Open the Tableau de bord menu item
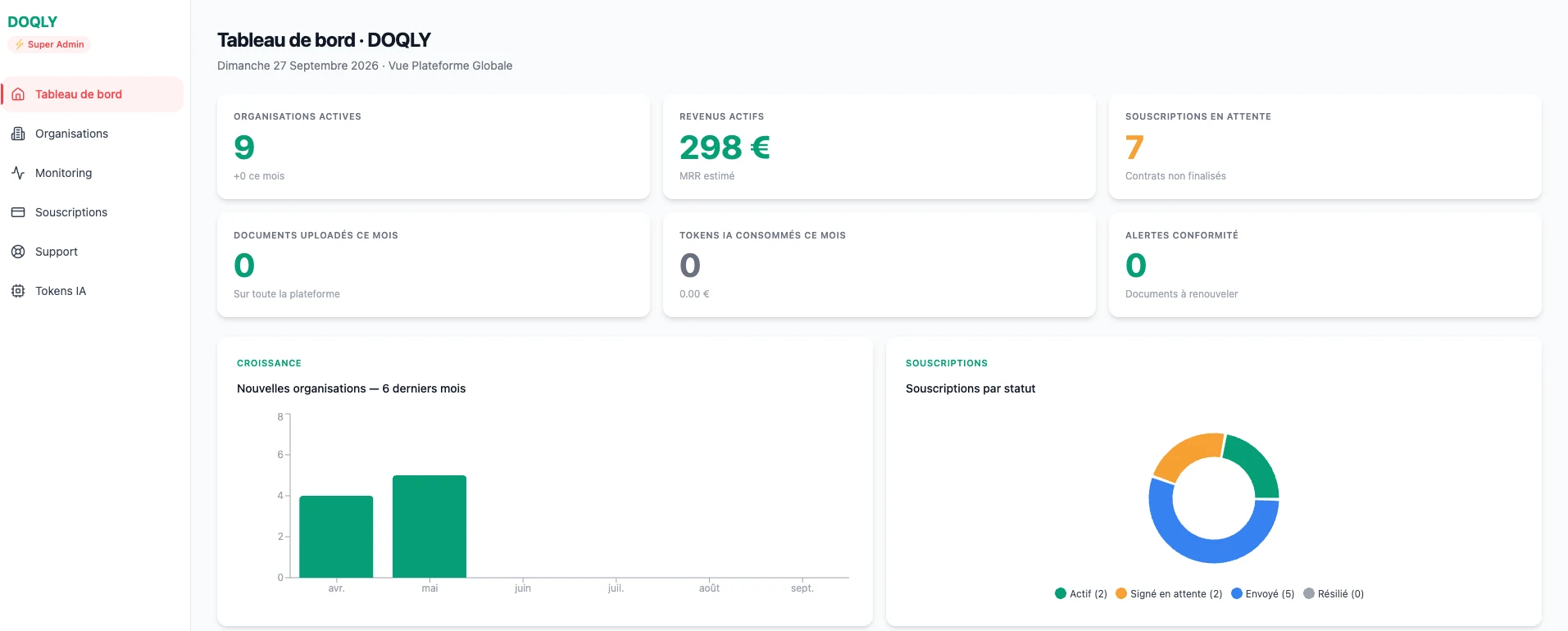 [93, 94]
